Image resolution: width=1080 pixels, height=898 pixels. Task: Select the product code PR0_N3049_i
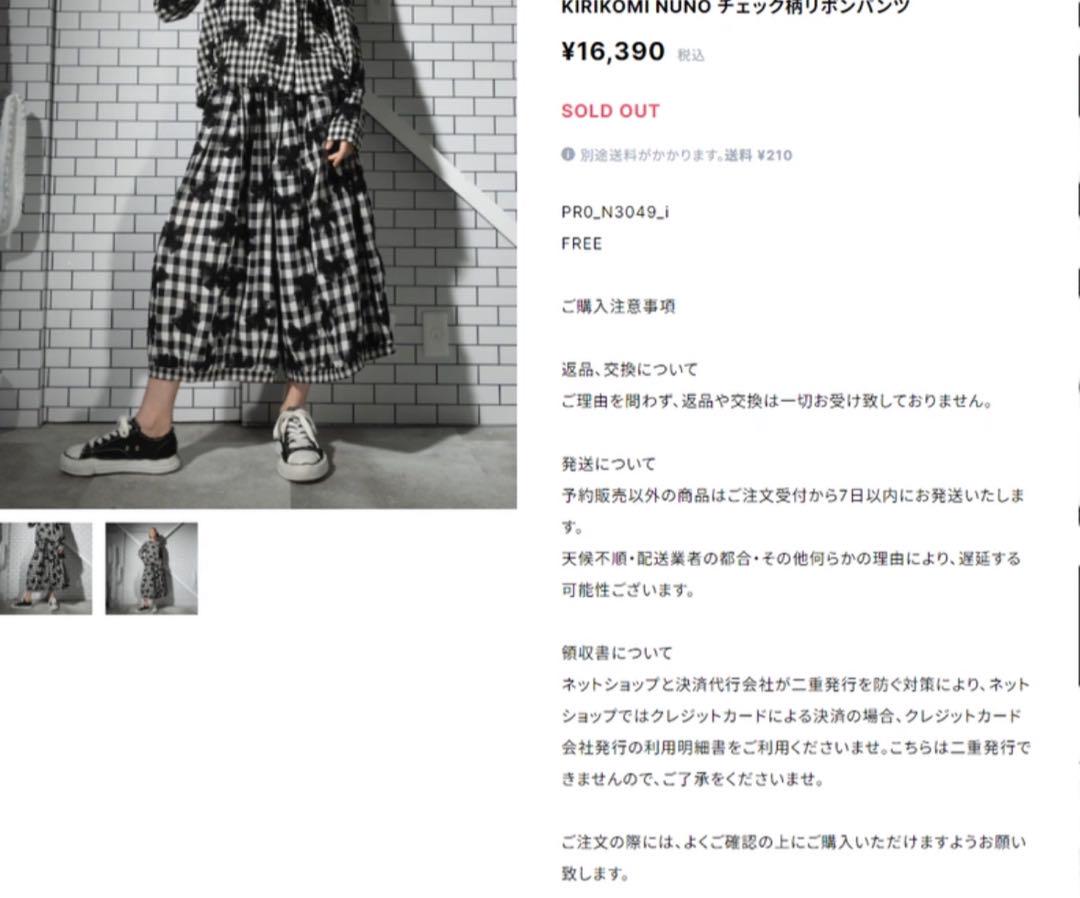click(615, 212)
